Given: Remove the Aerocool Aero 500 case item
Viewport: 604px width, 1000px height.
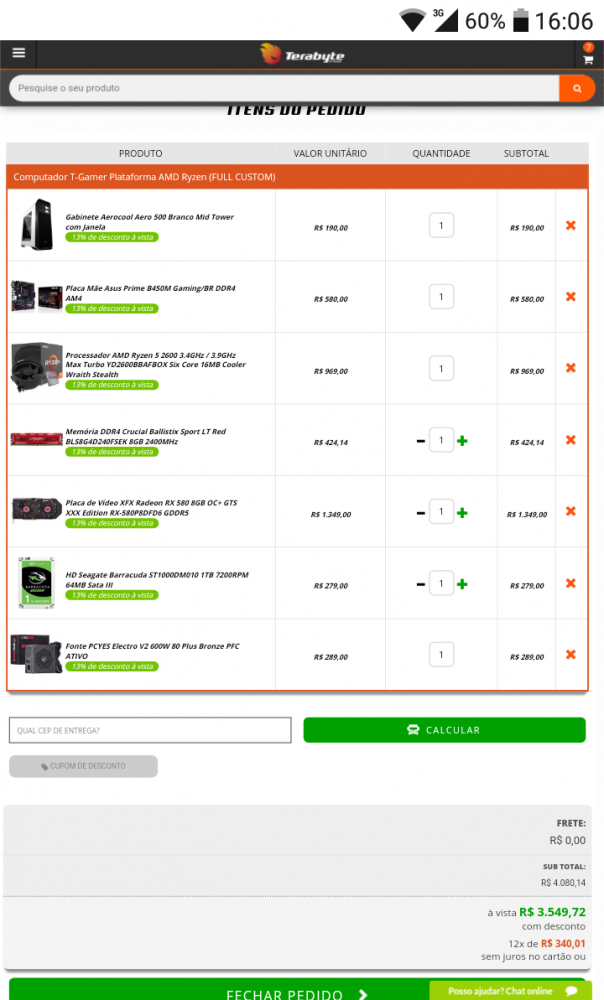Looking at the screenshot, I should [x=570, y=226].
